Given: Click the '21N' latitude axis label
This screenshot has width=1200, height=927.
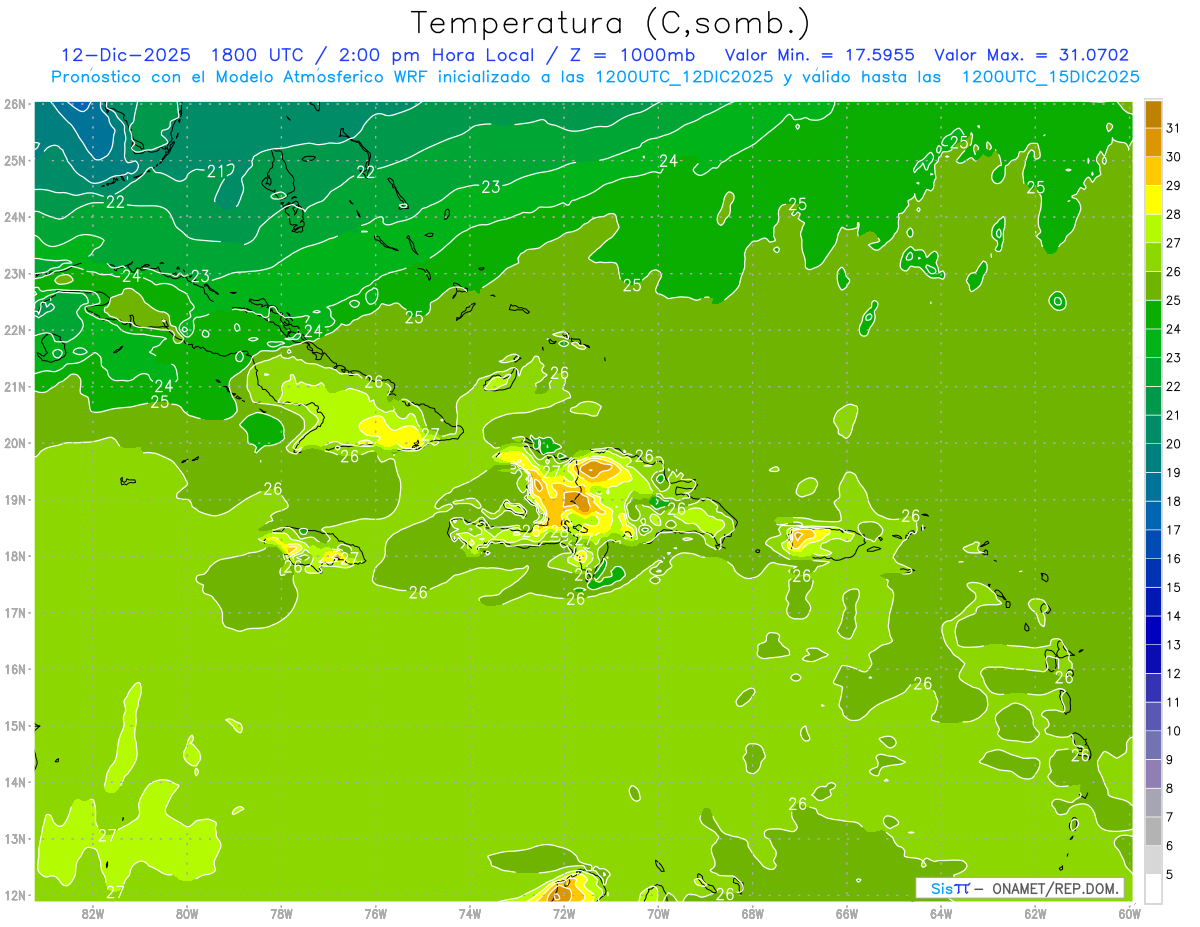Looking at the screenshot, I should (x=14, y=386).
